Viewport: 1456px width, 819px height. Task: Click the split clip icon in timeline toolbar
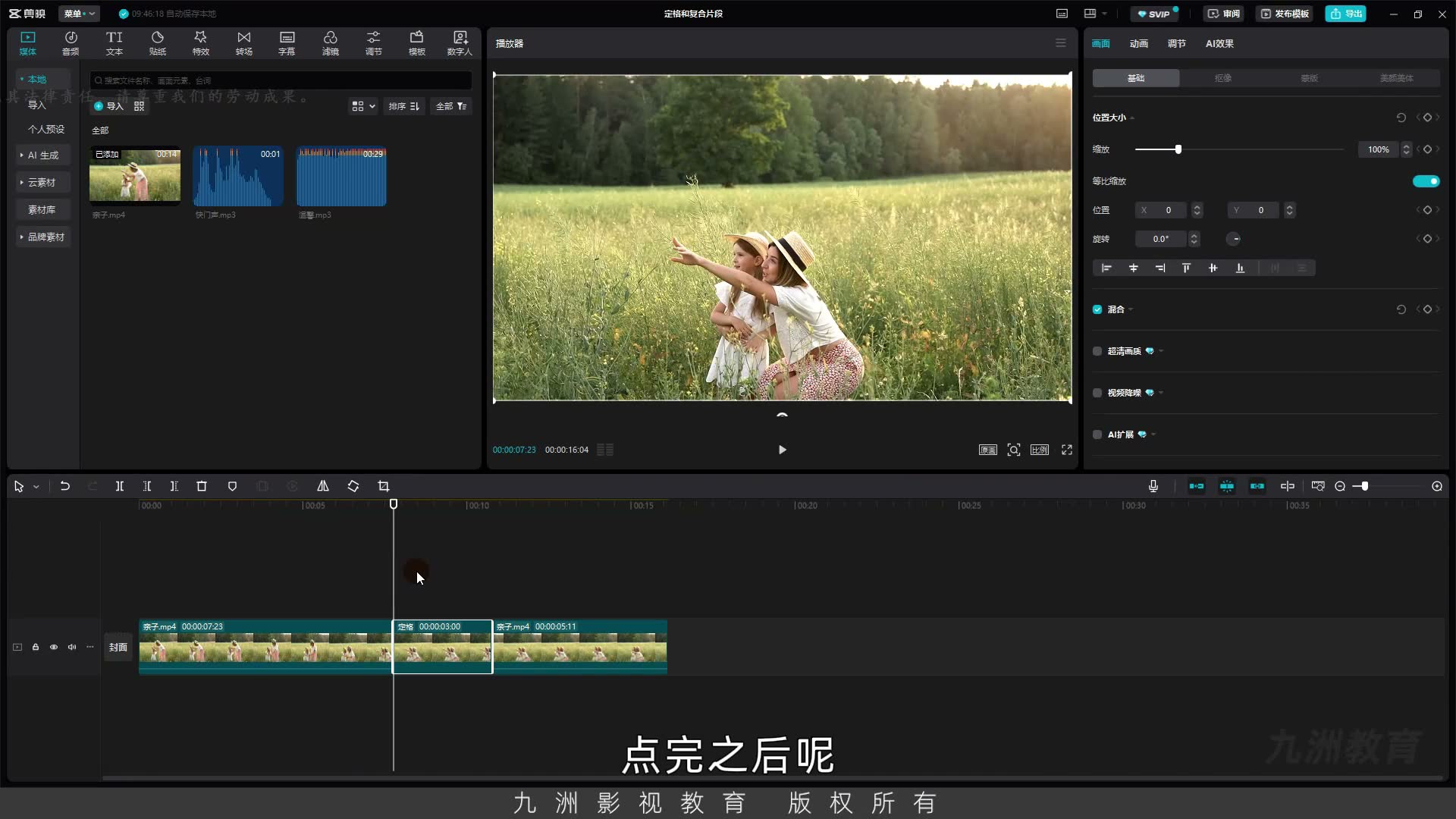click(120, 486)
